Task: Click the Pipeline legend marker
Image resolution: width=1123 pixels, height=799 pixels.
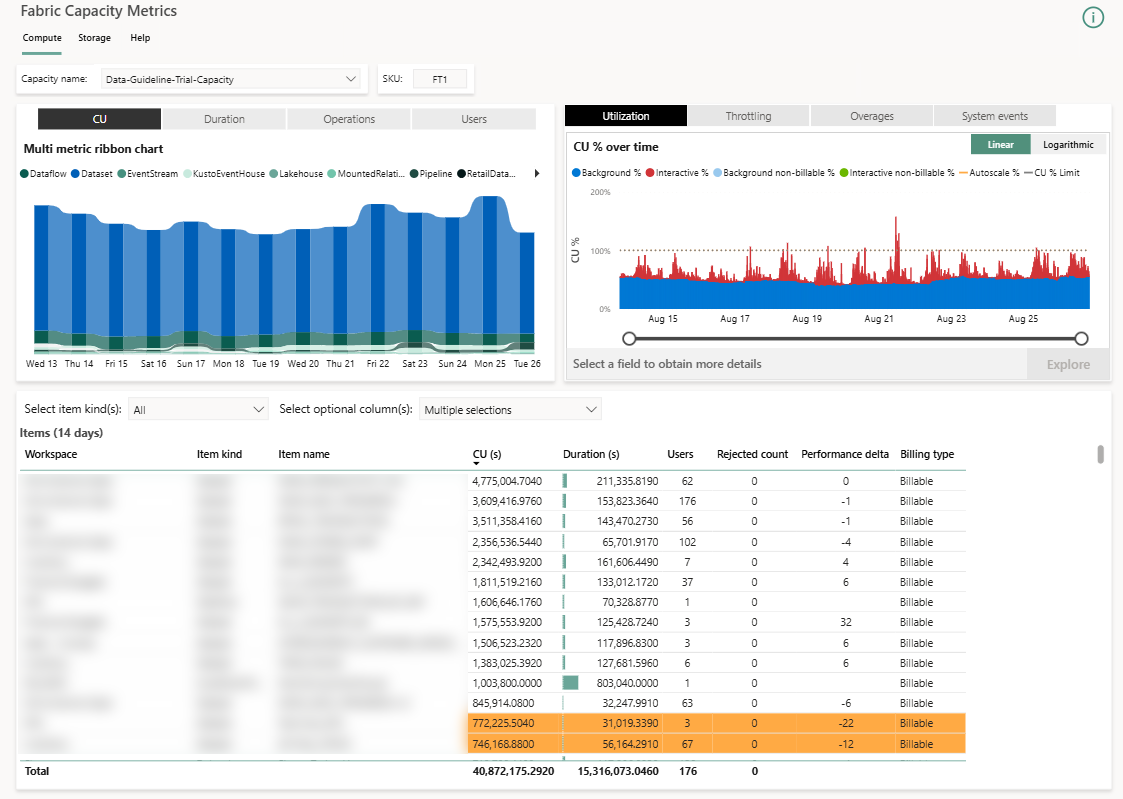Action: (414, 174)
